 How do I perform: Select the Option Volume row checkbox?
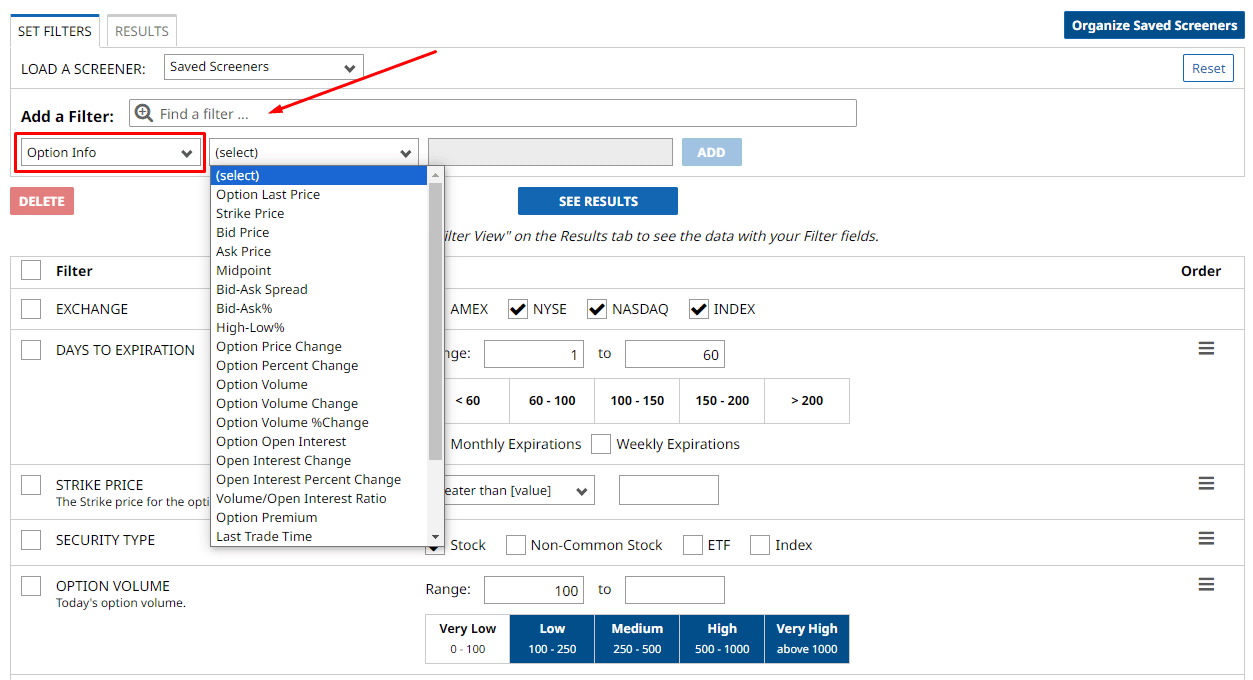pos(31,586)
